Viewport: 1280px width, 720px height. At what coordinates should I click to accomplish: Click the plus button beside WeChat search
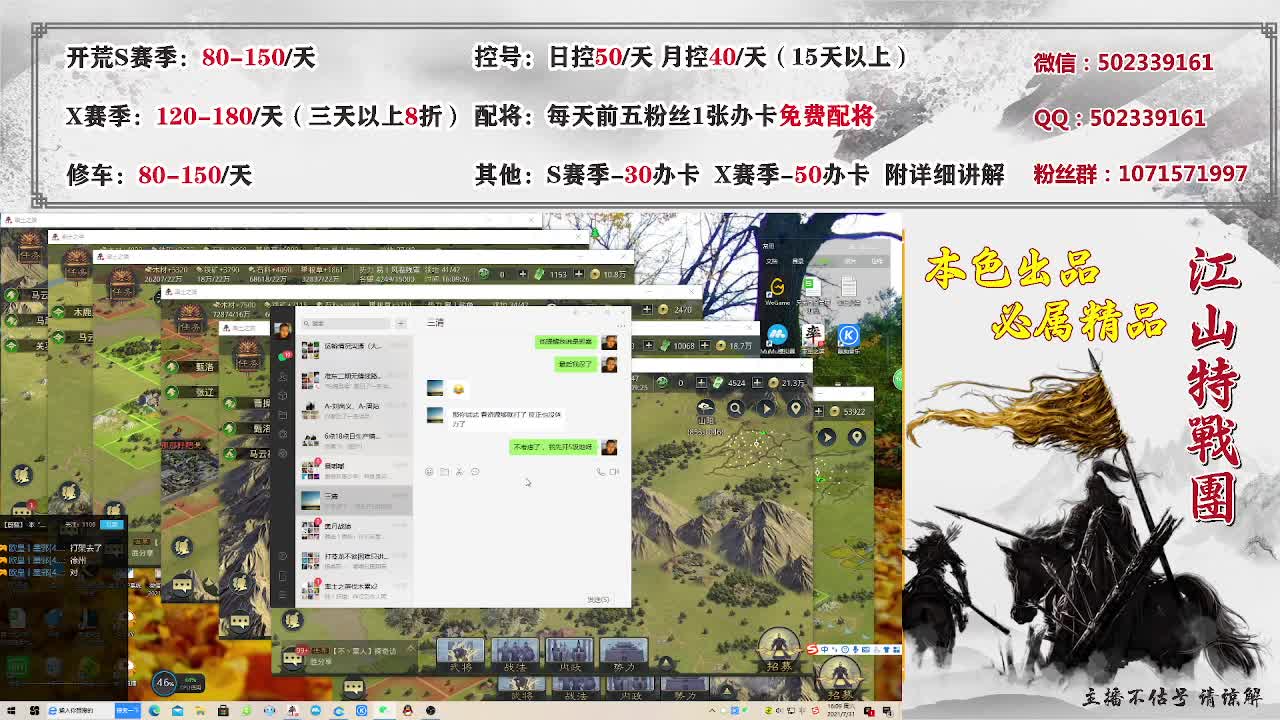tap(401, 323)
